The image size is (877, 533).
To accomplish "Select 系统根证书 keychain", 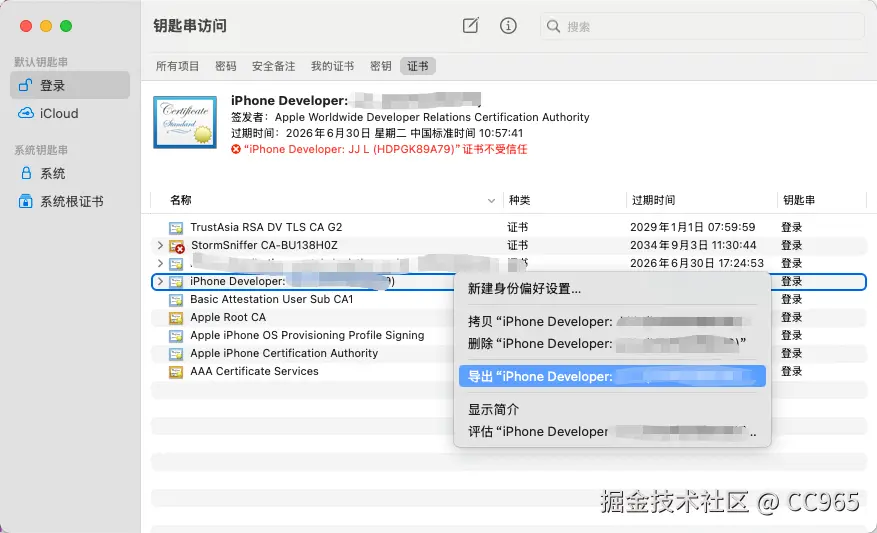I will coord(70,201).
